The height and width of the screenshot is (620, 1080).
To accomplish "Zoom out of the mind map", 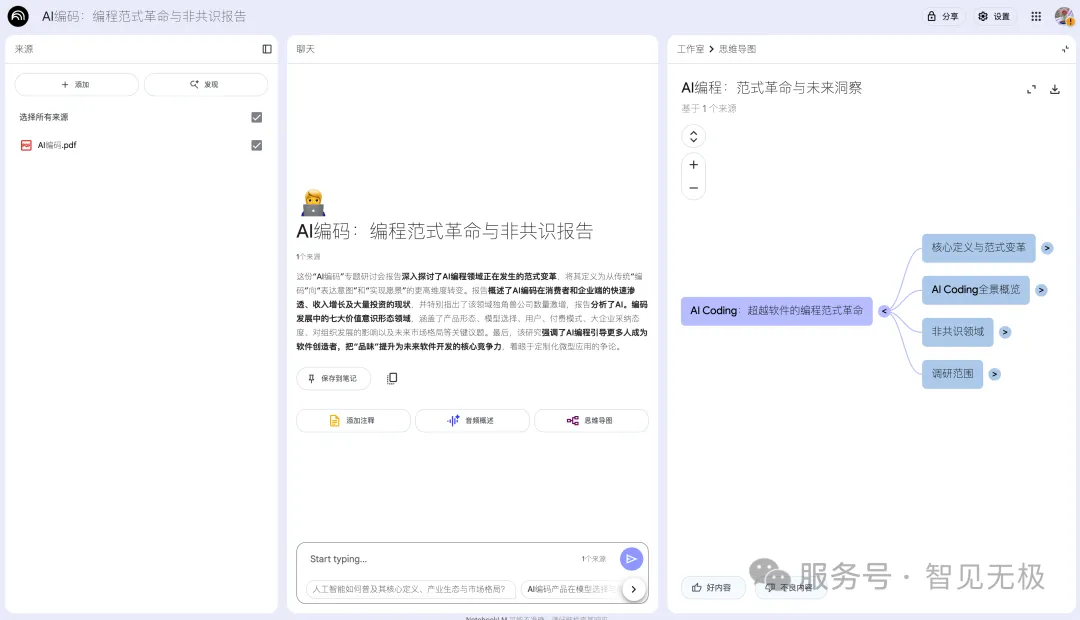I will point(693,188).
